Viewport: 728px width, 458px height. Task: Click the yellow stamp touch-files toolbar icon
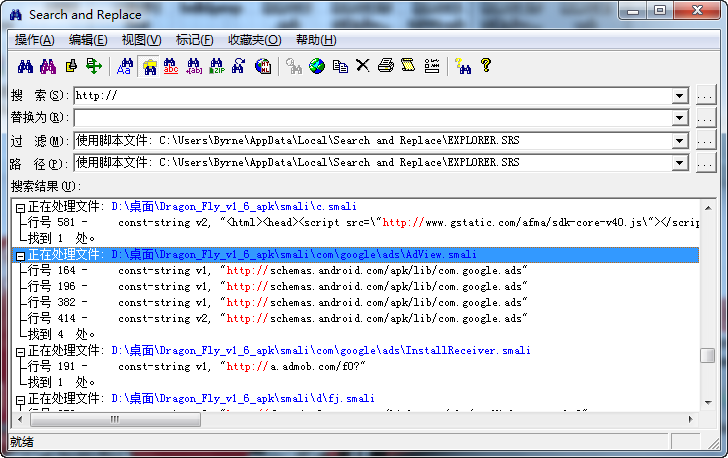[71, 66]
